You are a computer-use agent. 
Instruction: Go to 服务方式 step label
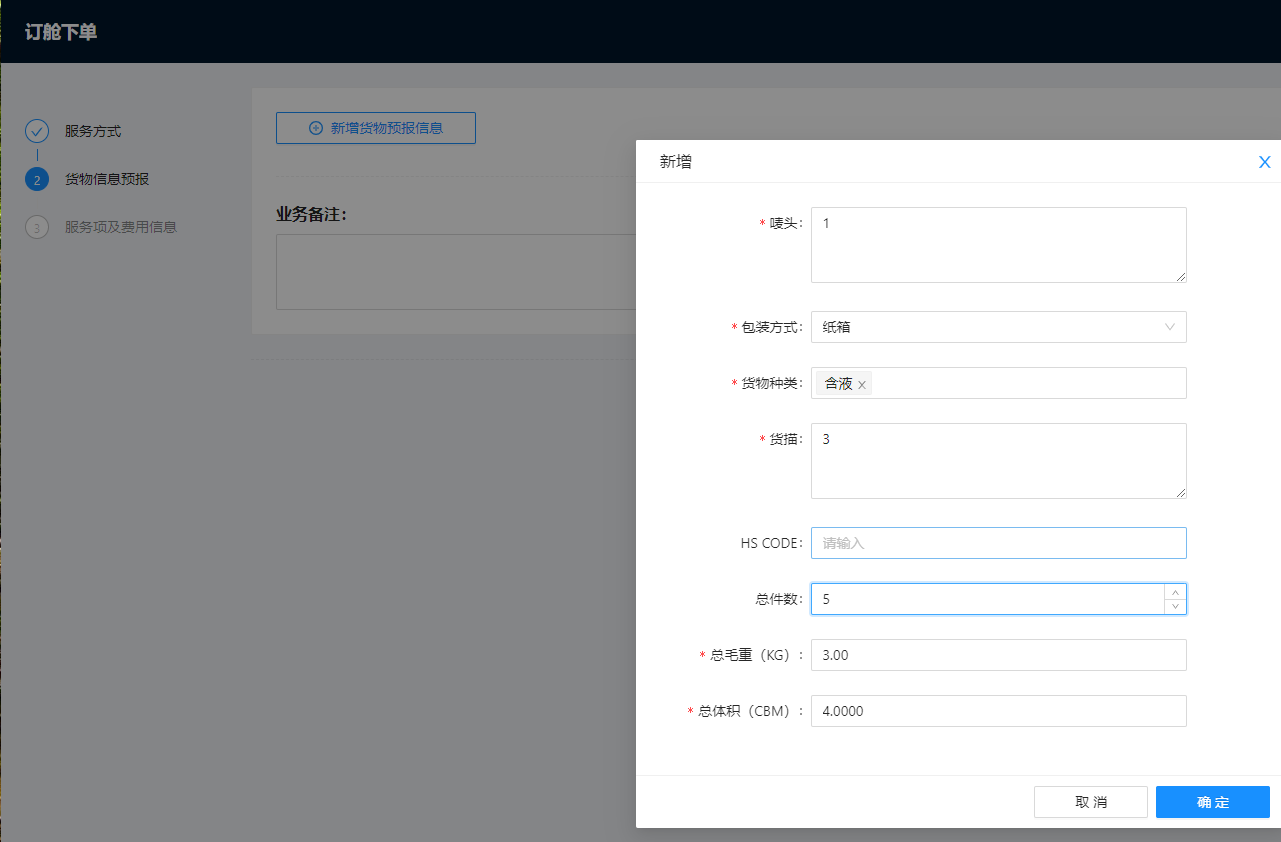(x=93, y=131)
